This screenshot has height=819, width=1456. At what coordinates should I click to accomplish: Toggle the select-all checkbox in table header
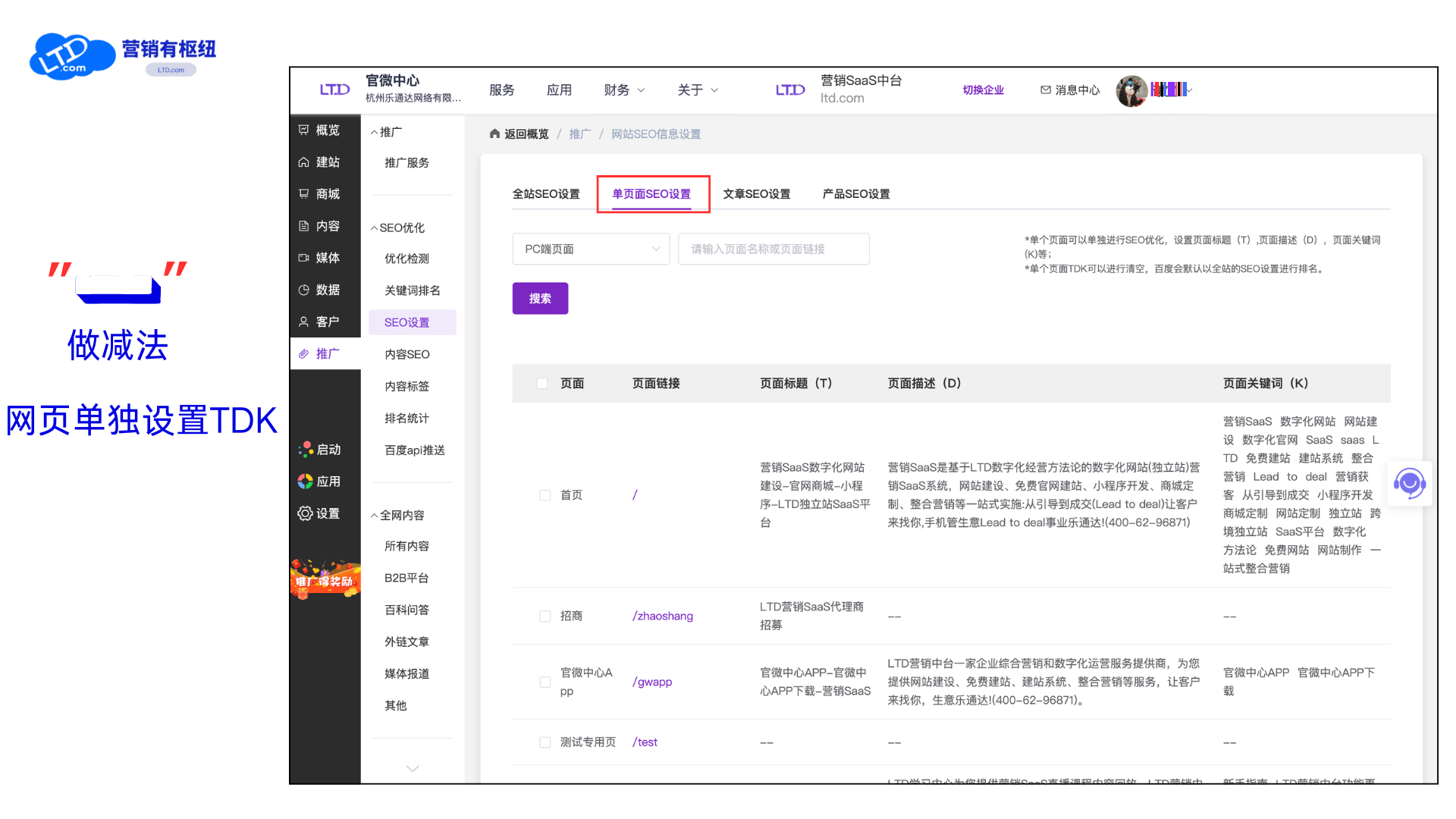point(542,383)
